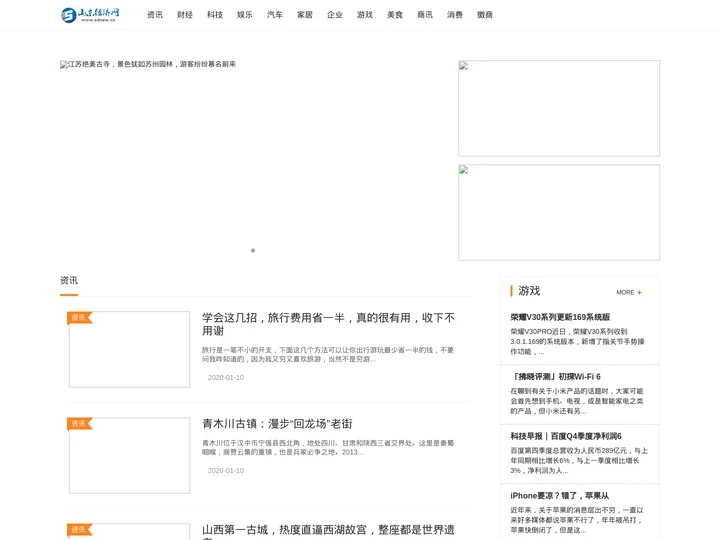Open the 山东经济网 site logo
The width and height of the screenshot is (720, 540).
90,15
